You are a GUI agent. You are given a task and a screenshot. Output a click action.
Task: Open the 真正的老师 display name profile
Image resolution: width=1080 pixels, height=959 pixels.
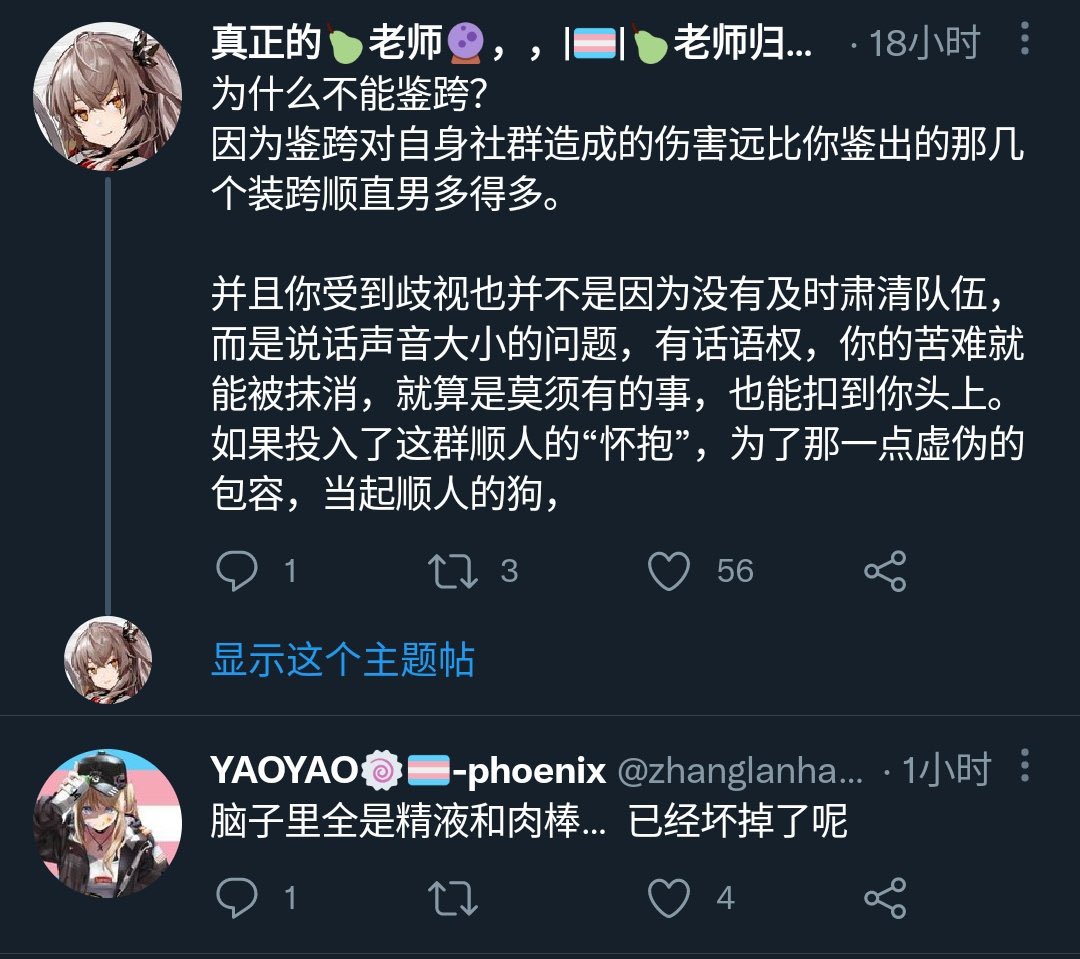[512, 43]
